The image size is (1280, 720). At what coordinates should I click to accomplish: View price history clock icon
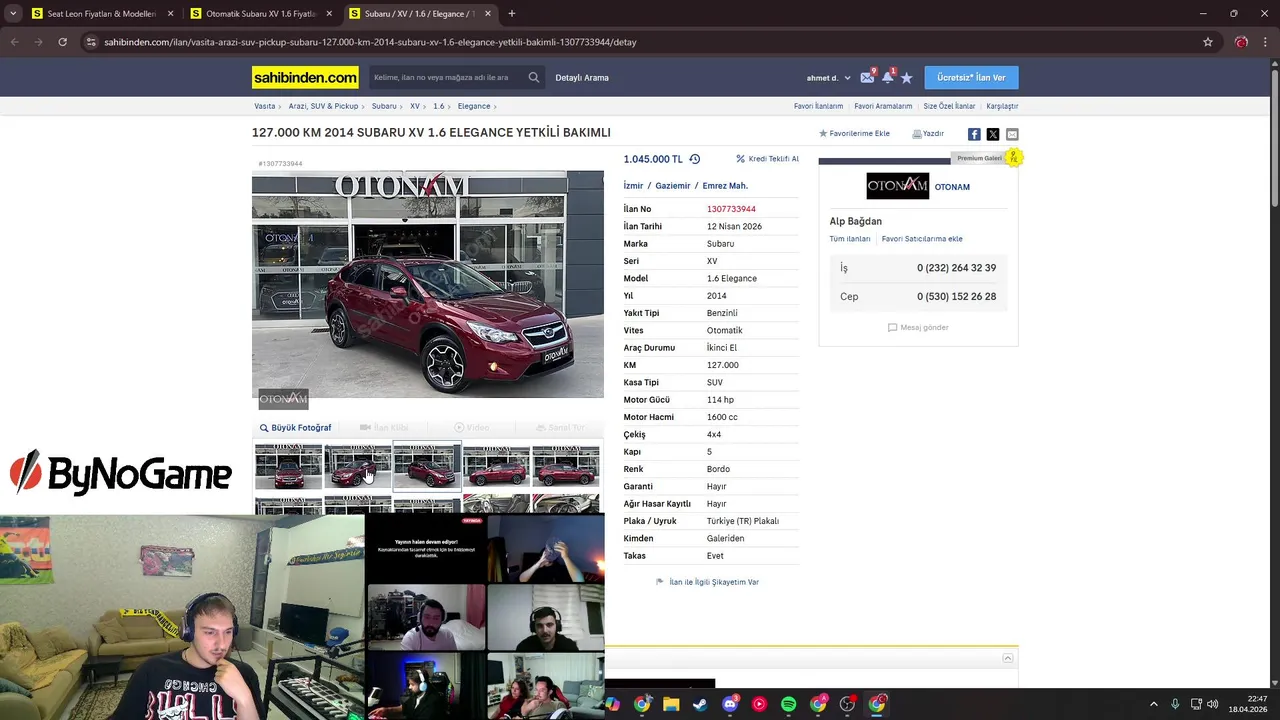tap(694, 159)
